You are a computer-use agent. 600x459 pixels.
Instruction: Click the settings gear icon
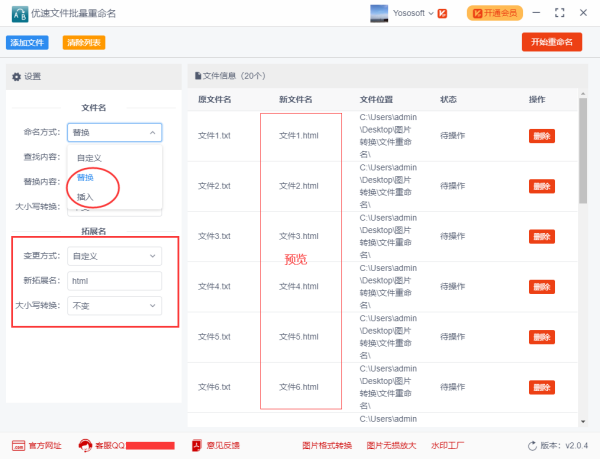tap(16, 76)
